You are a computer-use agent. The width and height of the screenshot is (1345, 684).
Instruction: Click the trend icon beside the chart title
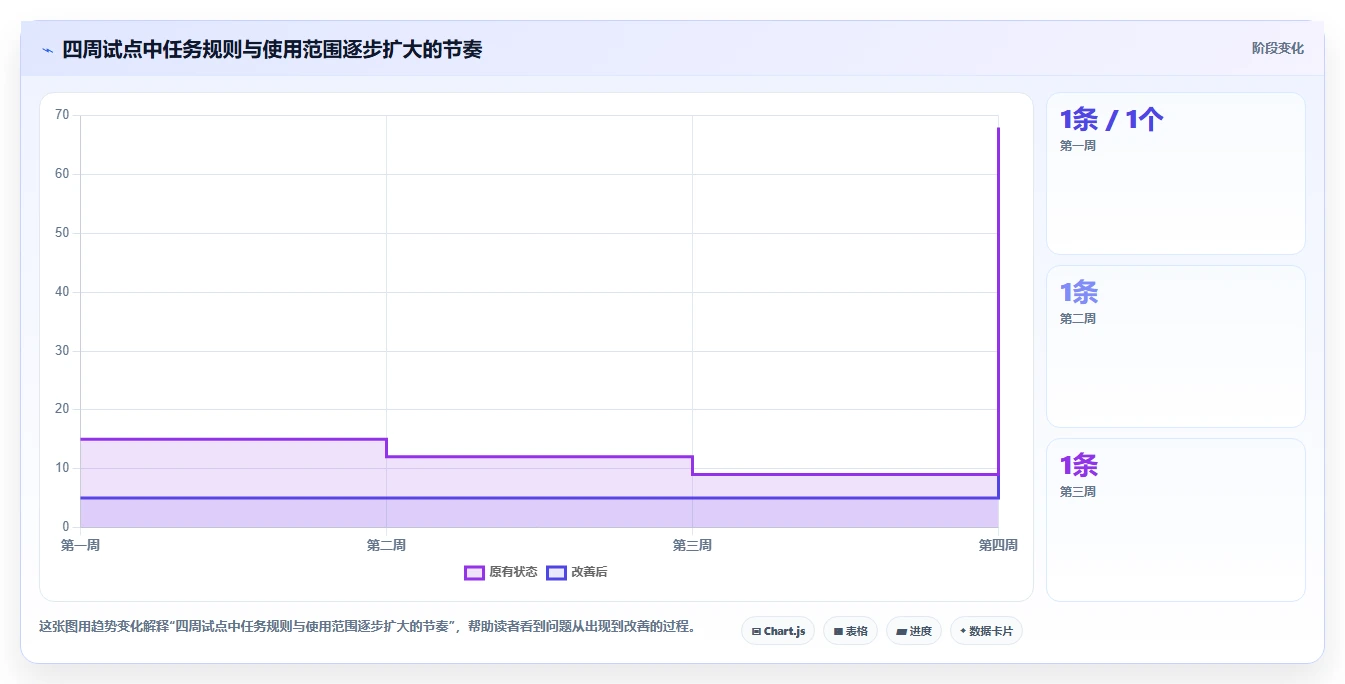pyautogui.click(x=47, y=49)
